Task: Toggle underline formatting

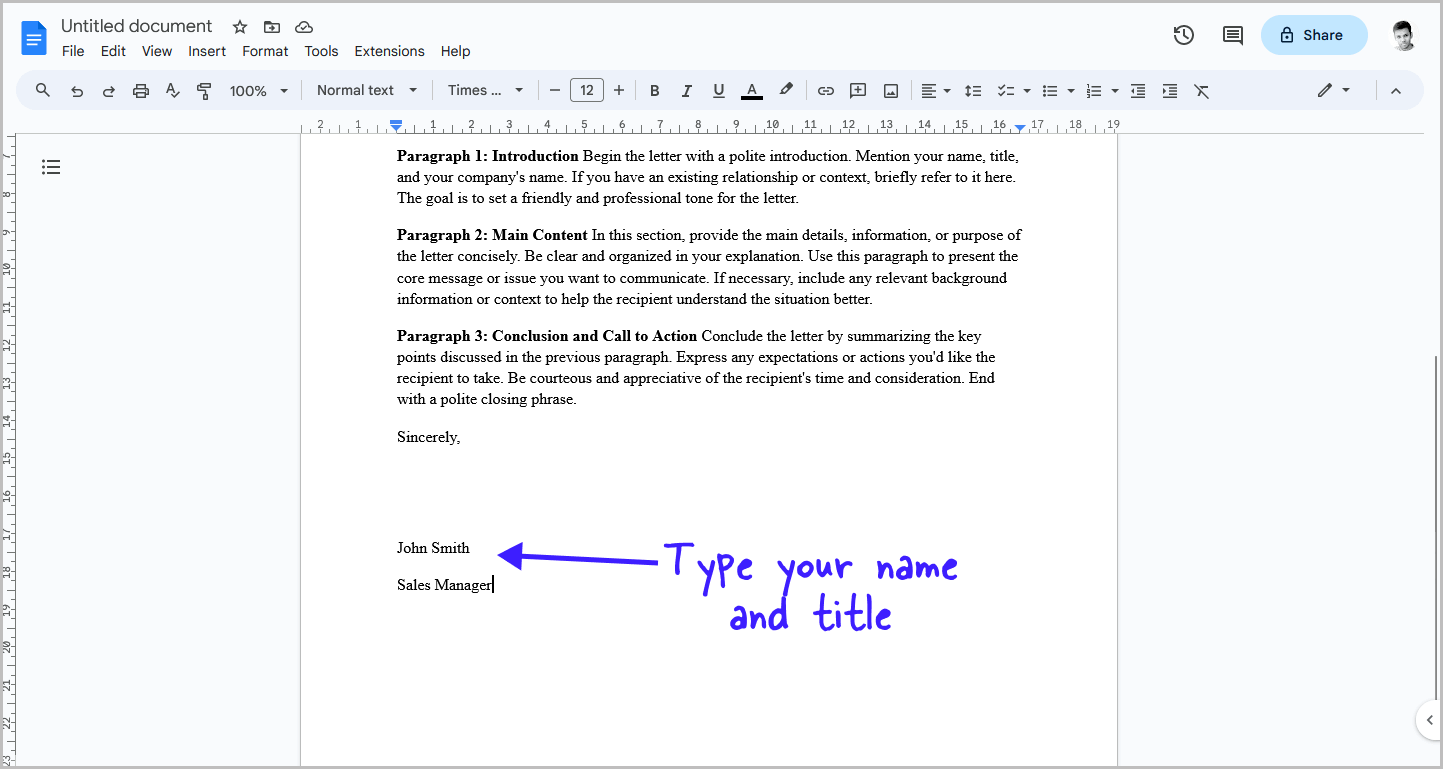Action: (x=718, y=89)
